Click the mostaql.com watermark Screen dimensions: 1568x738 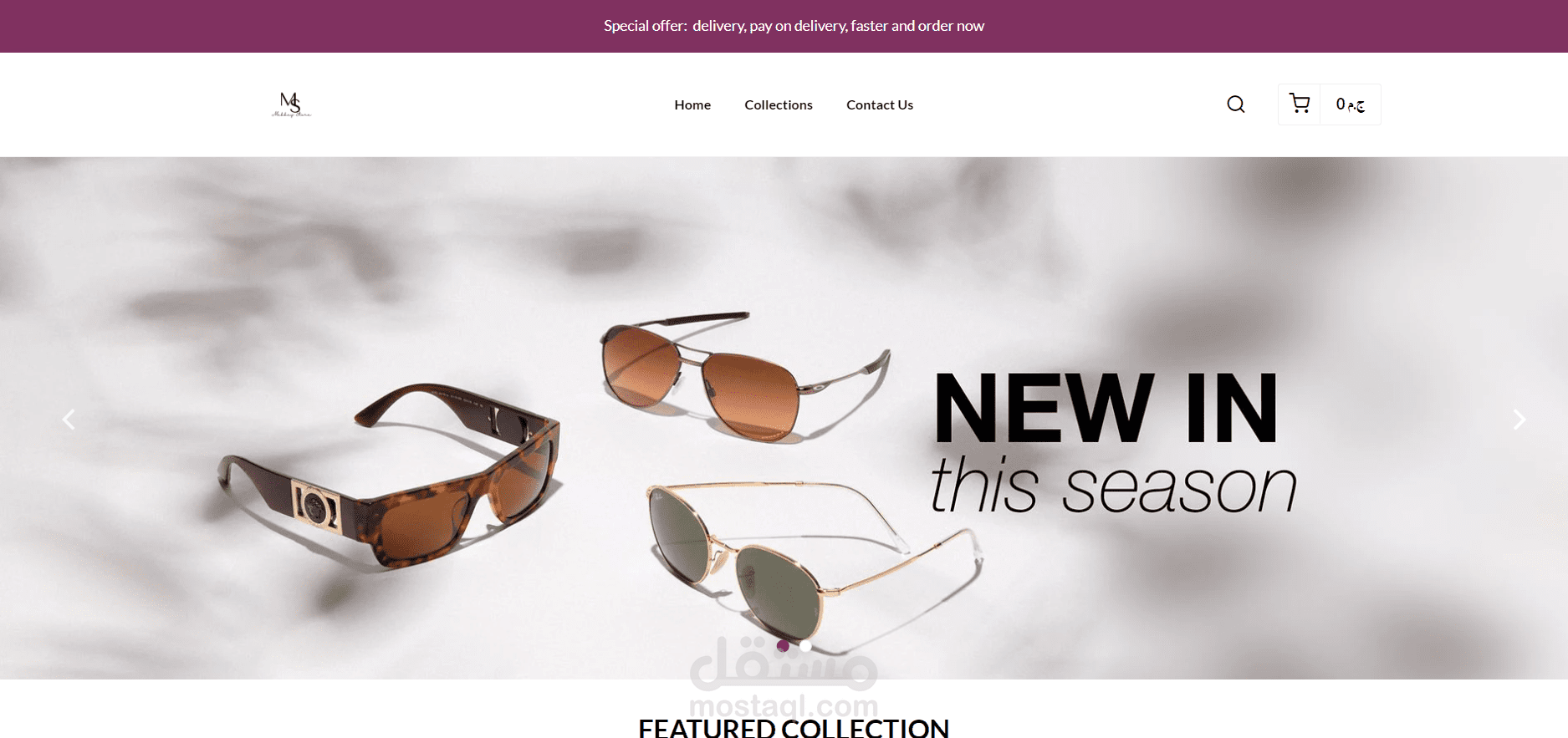(x=784, y=677)
